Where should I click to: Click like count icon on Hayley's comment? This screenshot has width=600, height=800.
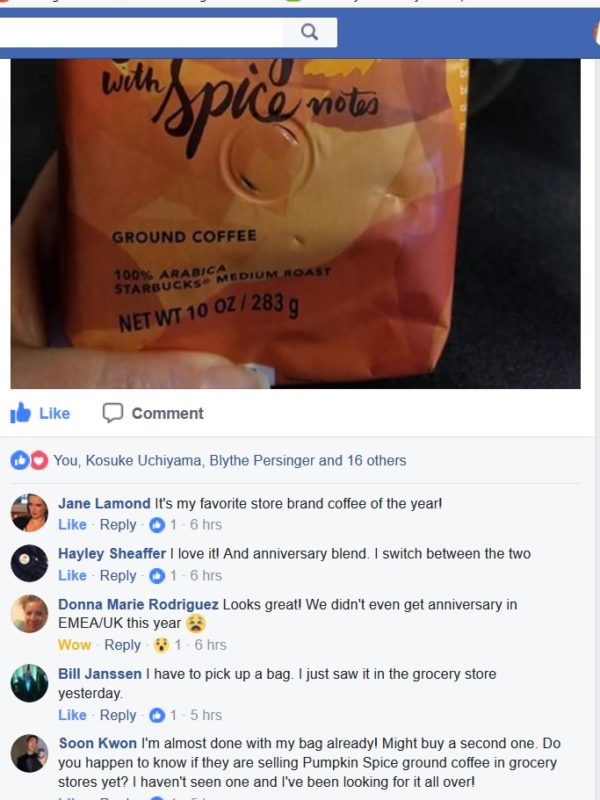pyautogui.click(x=157, y=576)
